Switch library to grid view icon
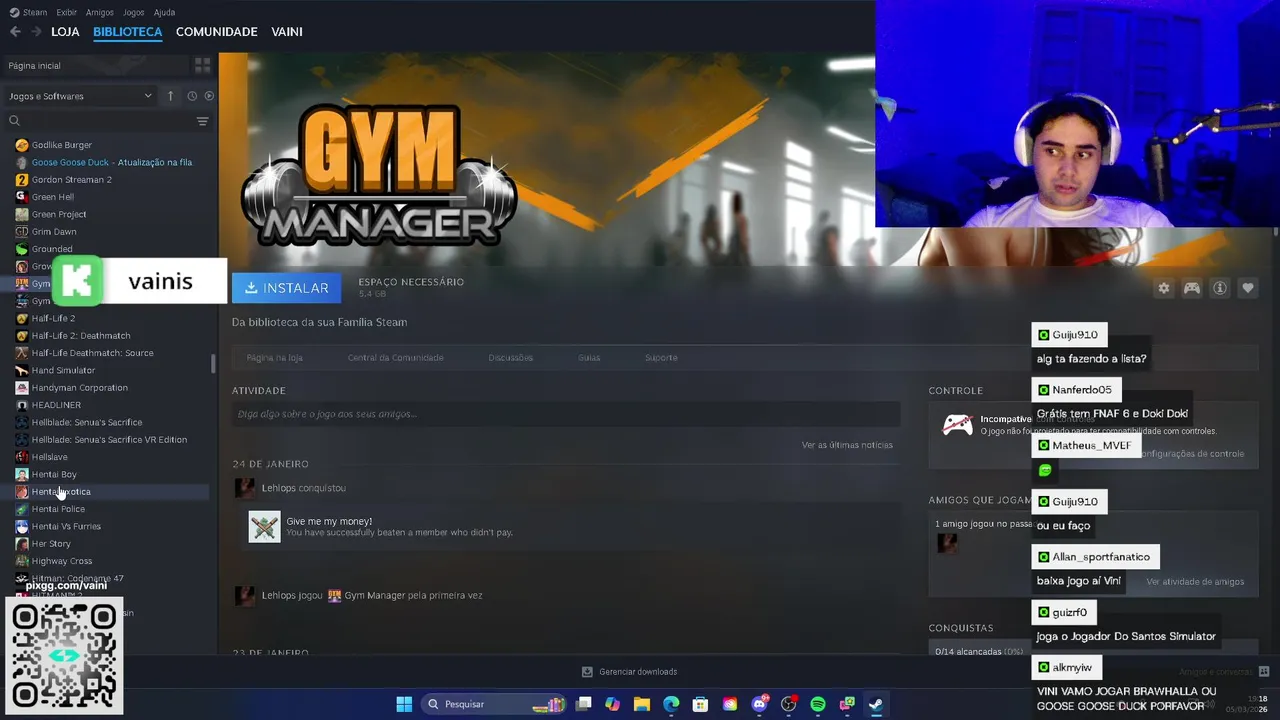Screen dimensions: 1280x720 point(203,65)
